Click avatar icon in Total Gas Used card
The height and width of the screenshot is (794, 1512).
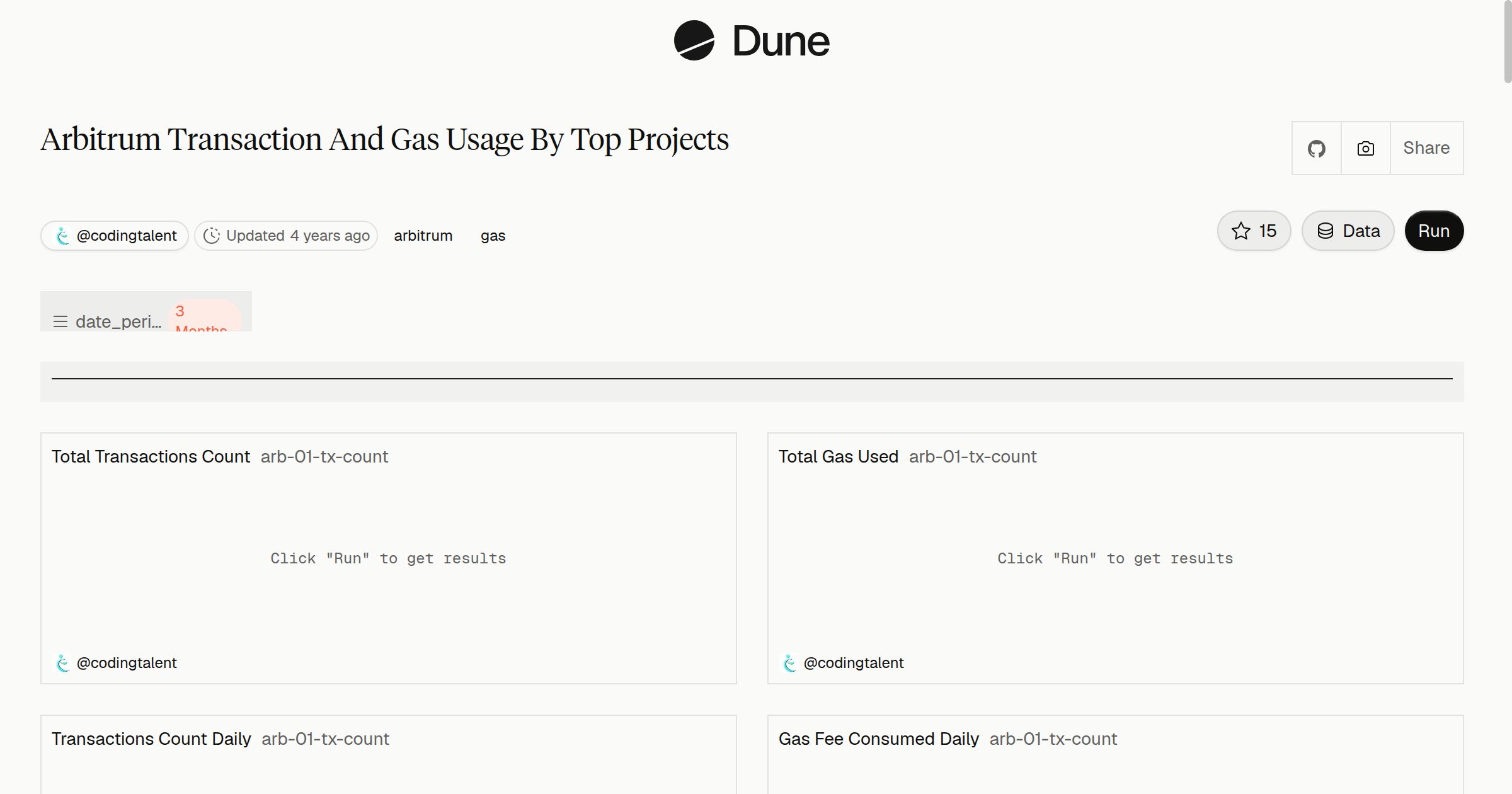click(789, 663)
